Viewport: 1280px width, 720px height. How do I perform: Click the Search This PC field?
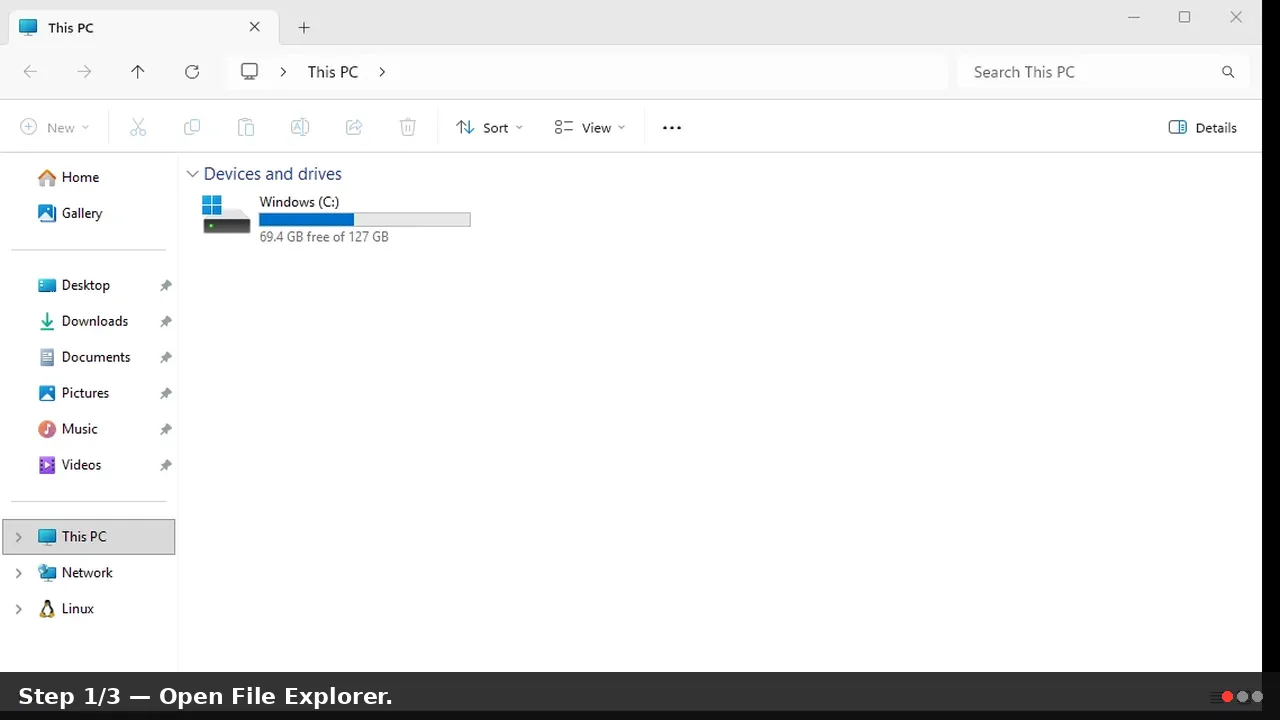[x=1103, y=72]
